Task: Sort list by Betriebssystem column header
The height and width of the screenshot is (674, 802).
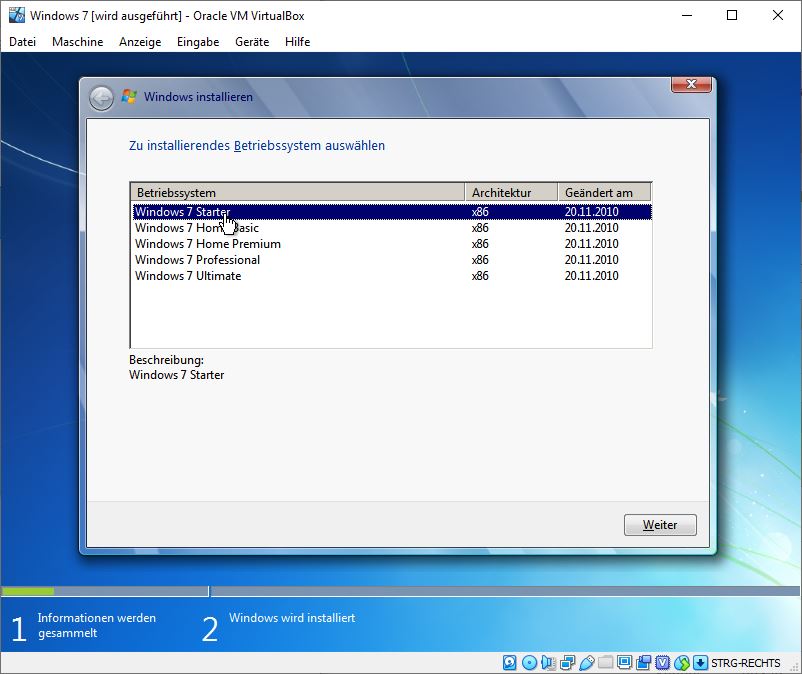Action: (x=297, y=192)
